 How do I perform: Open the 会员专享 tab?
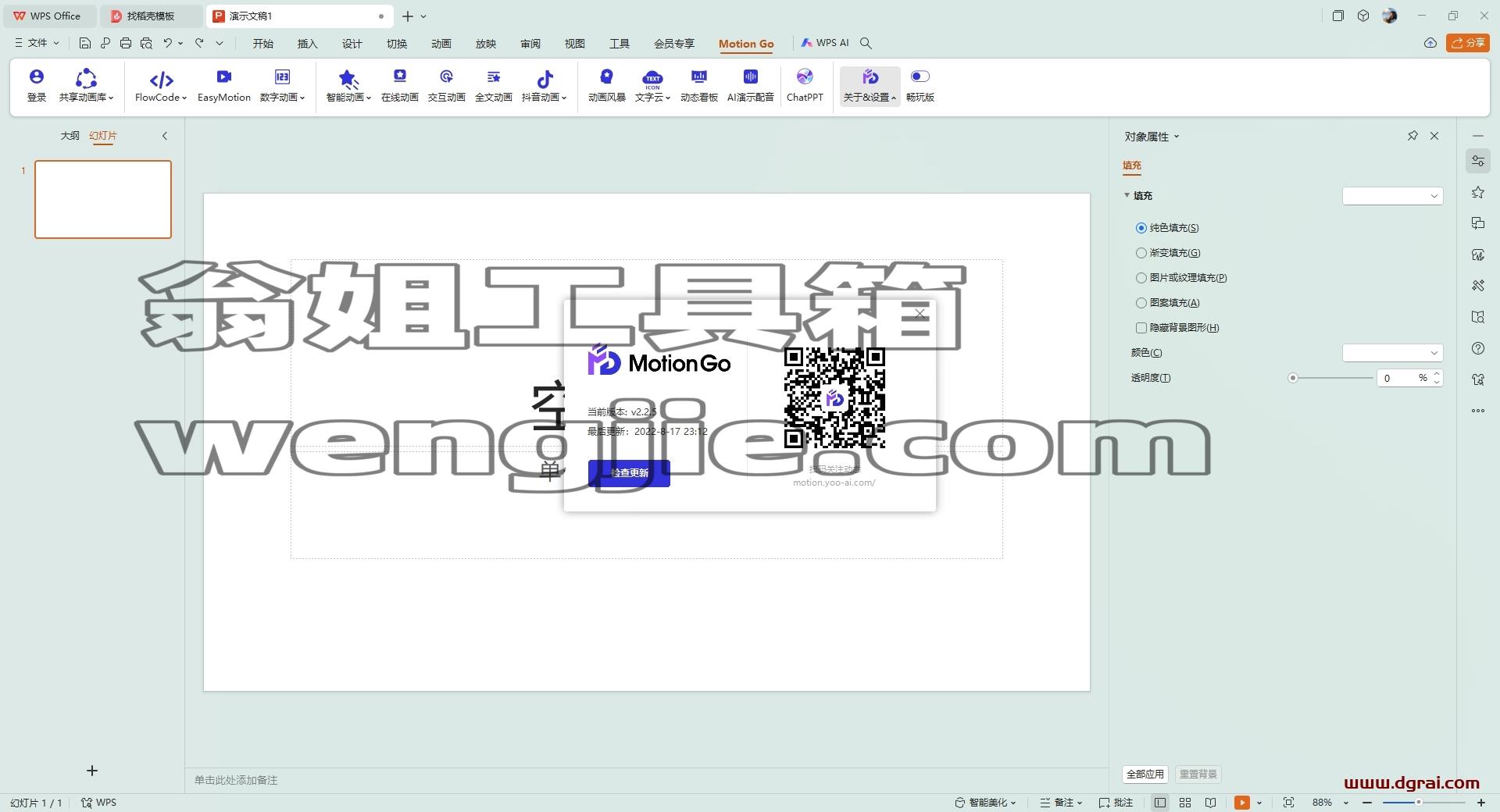674,44
